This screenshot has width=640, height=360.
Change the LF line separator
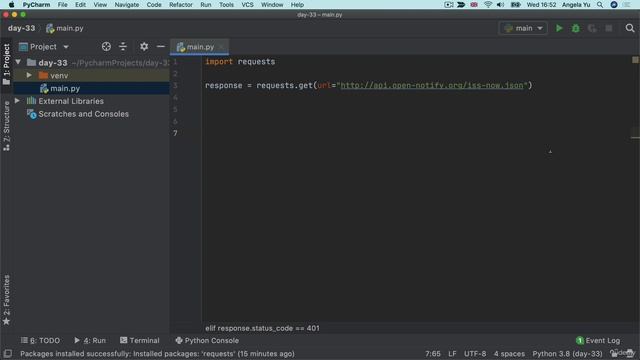(x=452, y=354)
